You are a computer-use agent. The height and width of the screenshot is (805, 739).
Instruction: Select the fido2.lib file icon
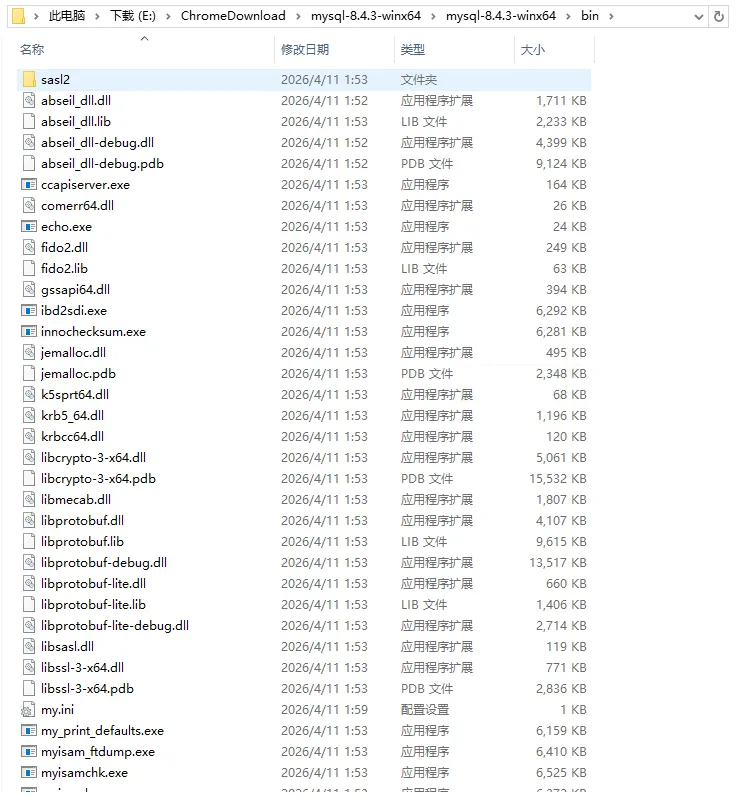(x=29, y=269)
